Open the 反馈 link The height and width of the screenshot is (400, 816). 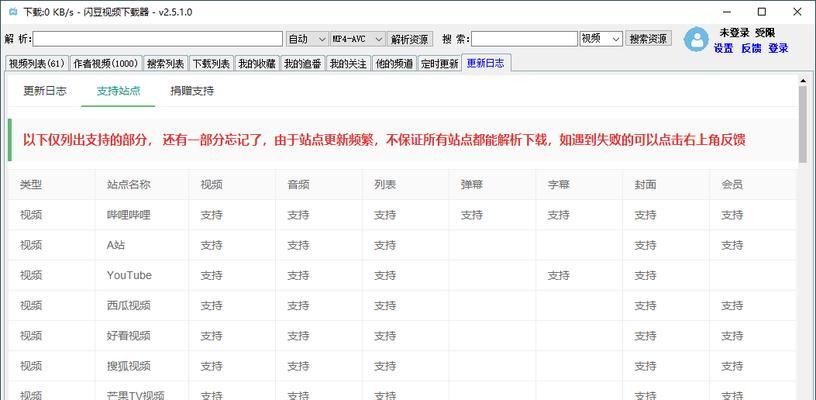(x=751, y=48)
